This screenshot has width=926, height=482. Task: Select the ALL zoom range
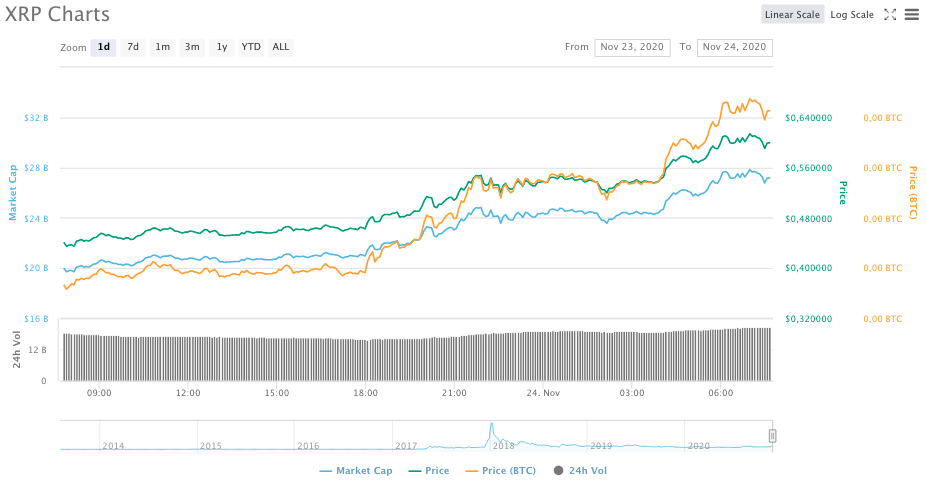(281, 47)
